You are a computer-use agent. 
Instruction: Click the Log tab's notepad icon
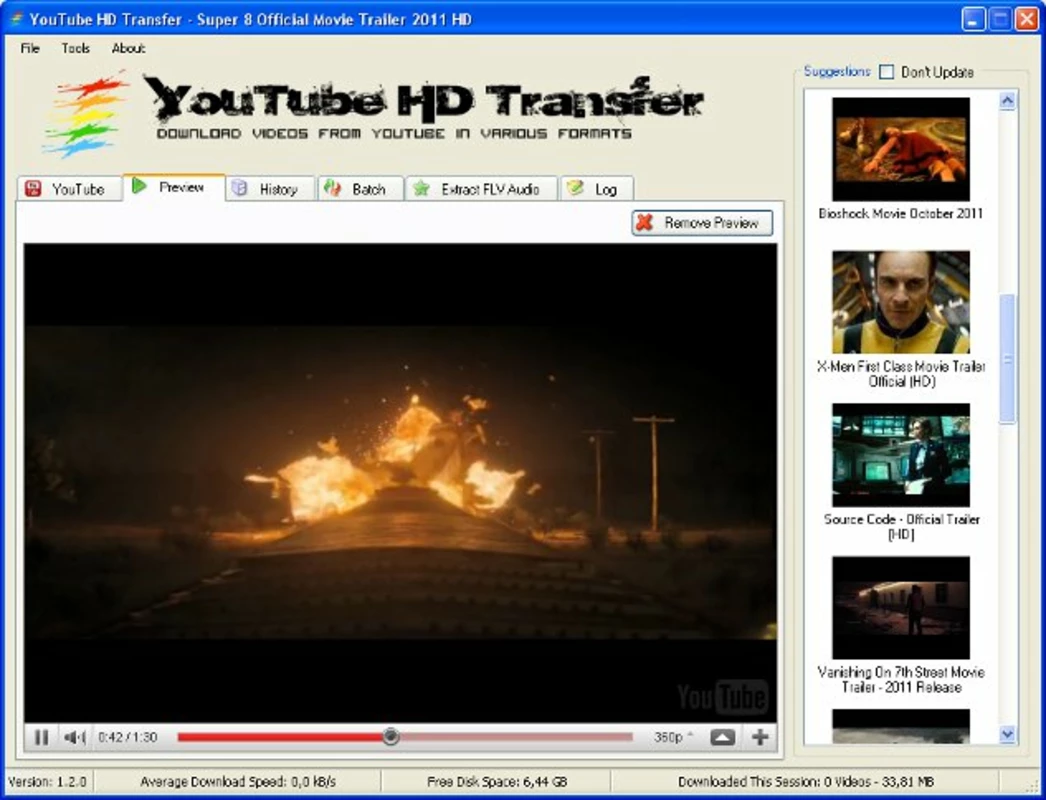[x=575, y=188]
